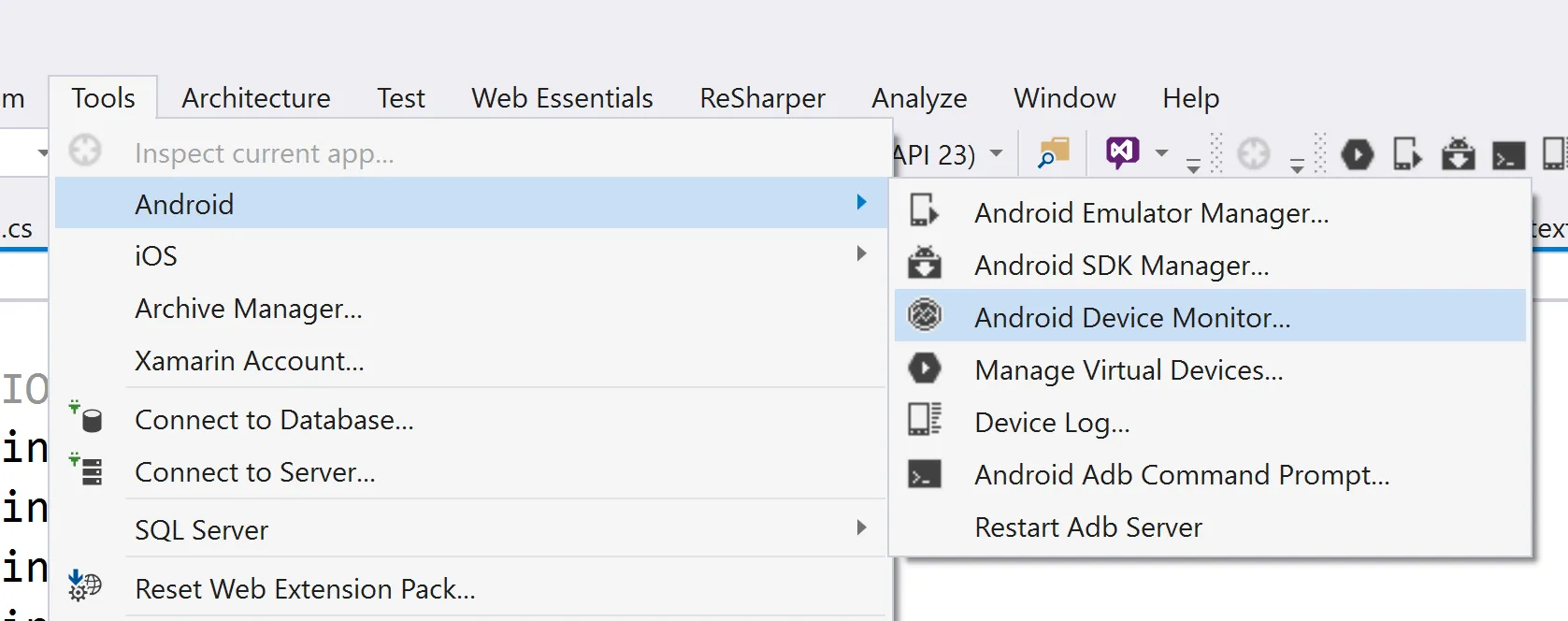Open the Help menu
This screenshot has width=1568, height=621.
[x=1190, y=97]
